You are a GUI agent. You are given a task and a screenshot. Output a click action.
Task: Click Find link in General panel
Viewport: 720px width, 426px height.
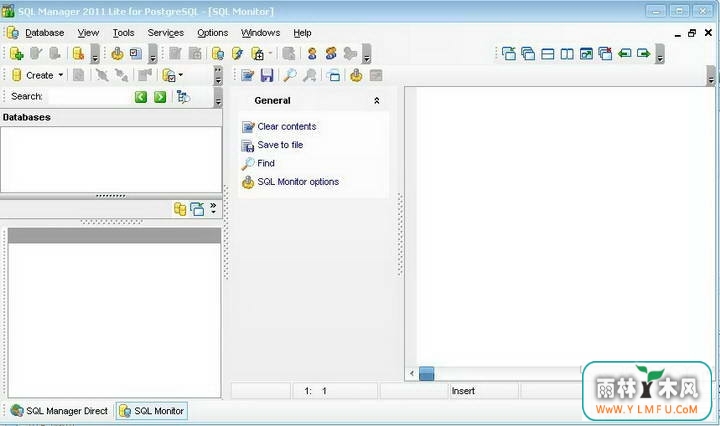click(266, 163)
